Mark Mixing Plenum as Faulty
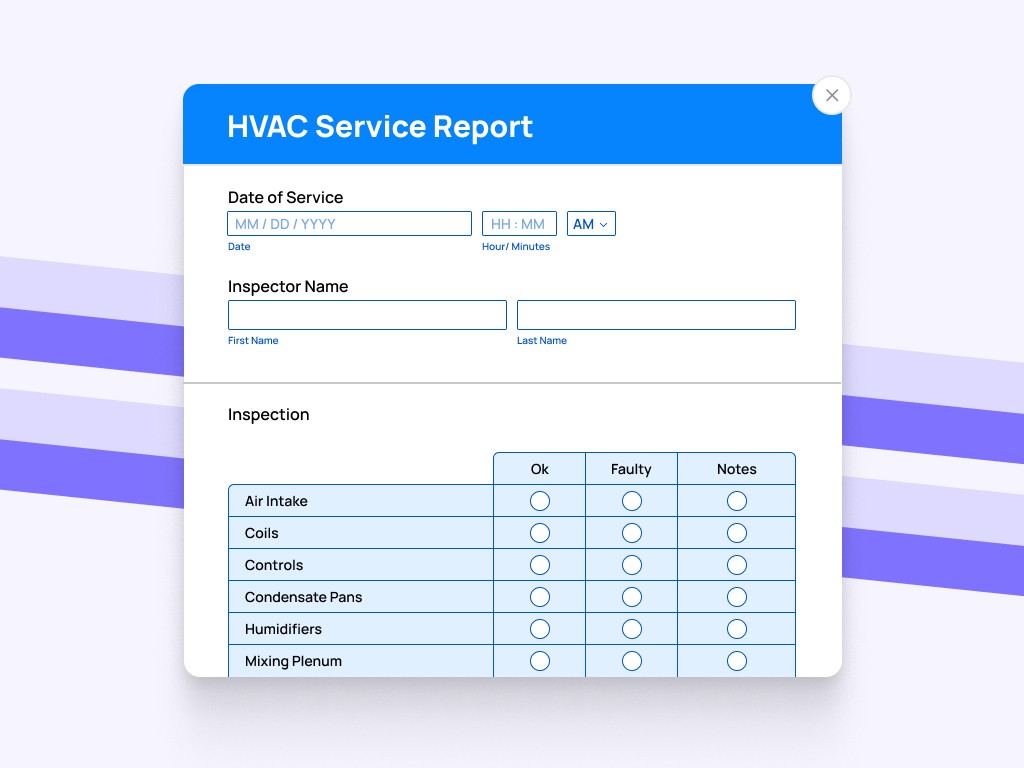This screenshot has height=768, width=1024. tap(632, 661)
